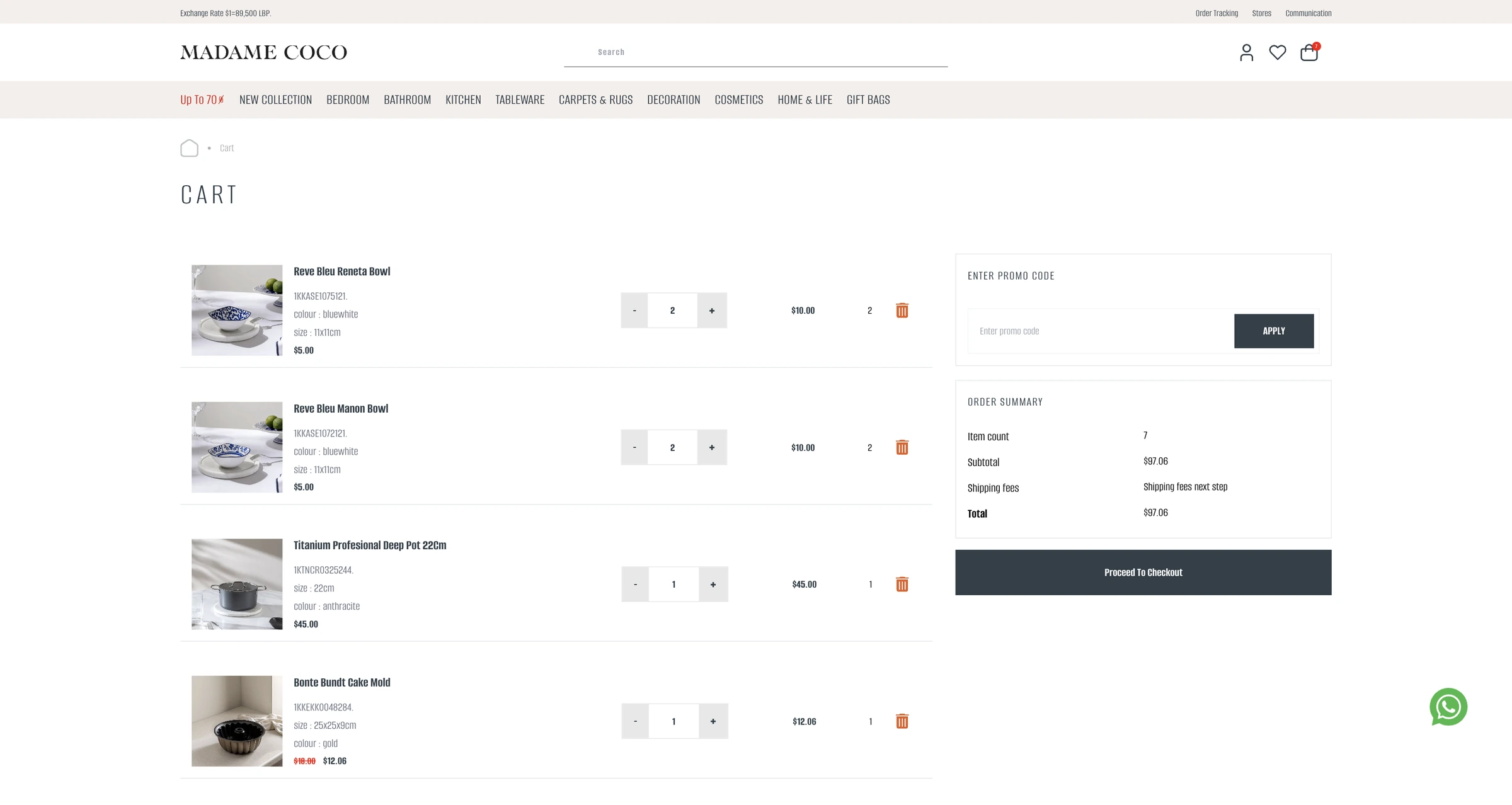Image resolution: width=1512 pixels, height=805 pixels.
Task: Increase quantity of Titanium Profesional Deep Pot
Action: point(713,584)
